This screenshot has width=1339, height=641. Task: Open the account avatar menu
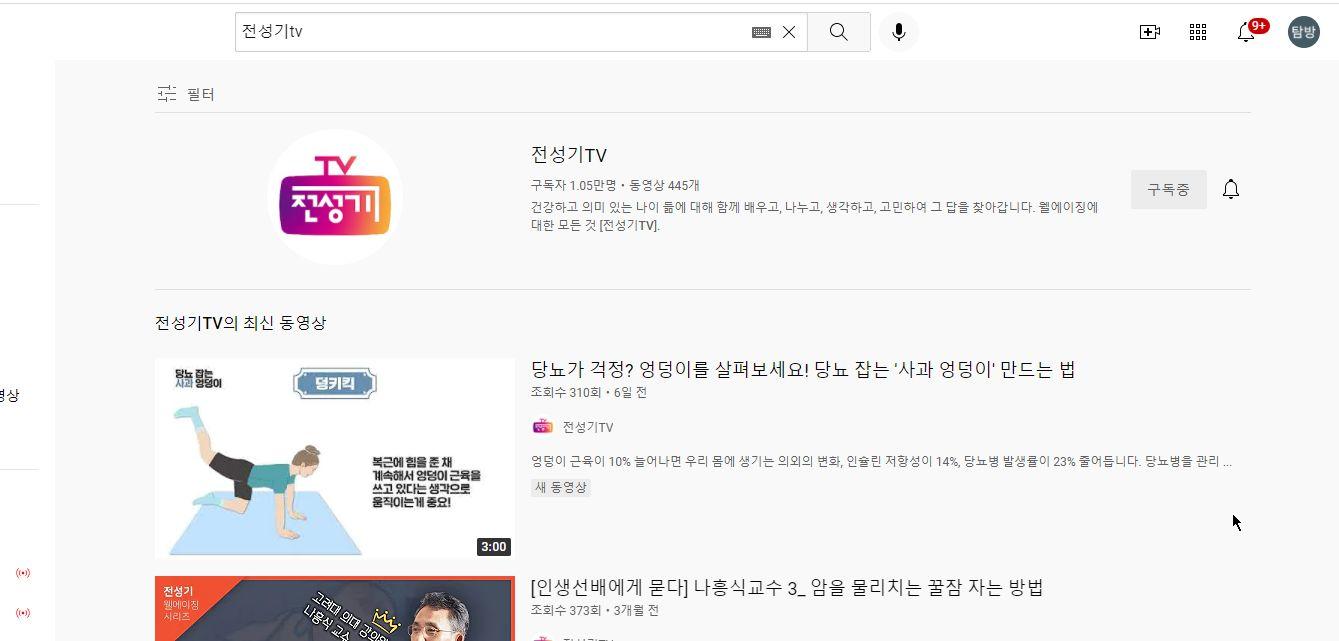(x=1304, y=32)
